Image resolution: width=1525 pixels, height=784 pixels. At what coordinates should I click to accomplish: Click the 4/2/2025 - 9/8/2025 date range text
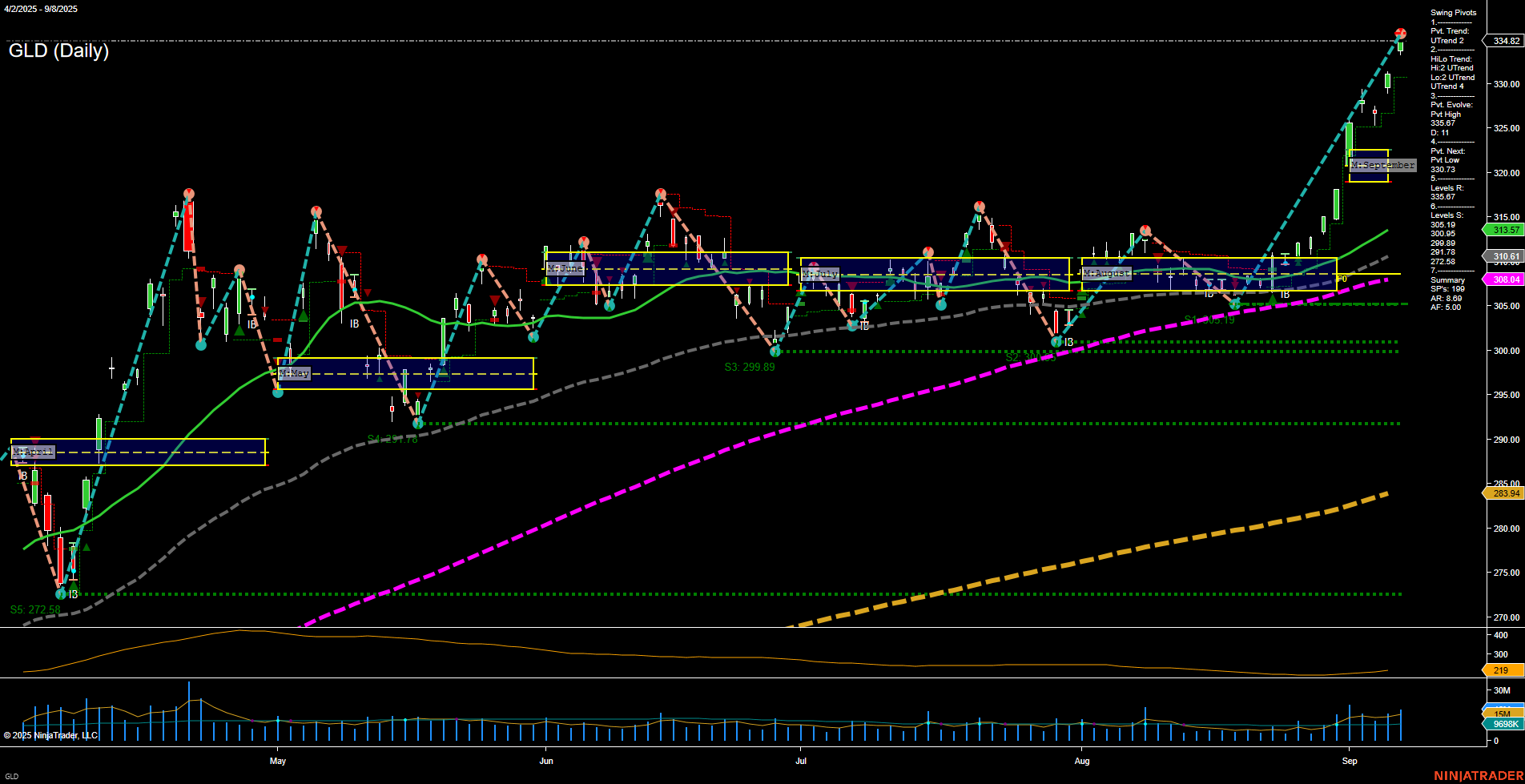(x=40, y=9)
